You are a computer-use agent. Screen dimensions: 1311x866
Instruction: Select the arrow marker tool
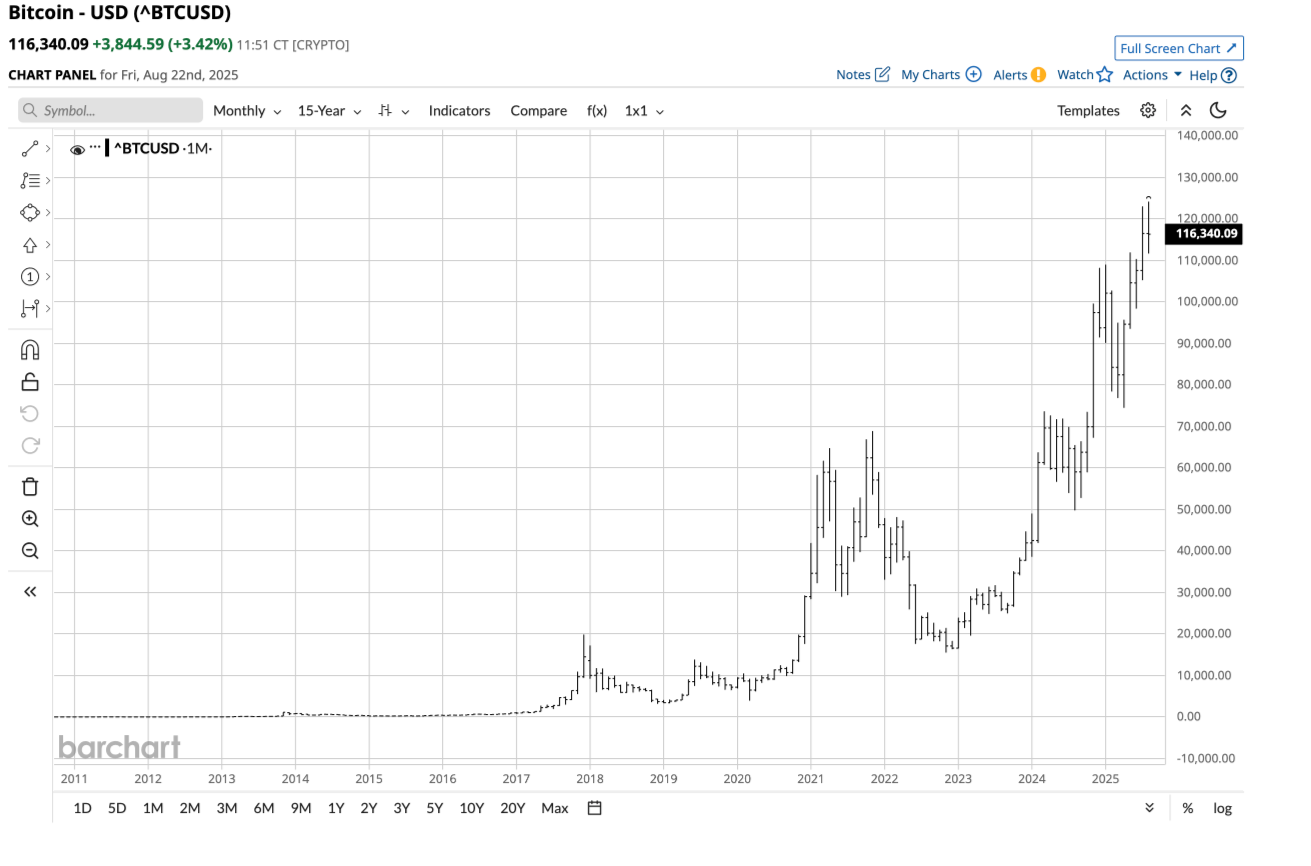coord(30,245)
